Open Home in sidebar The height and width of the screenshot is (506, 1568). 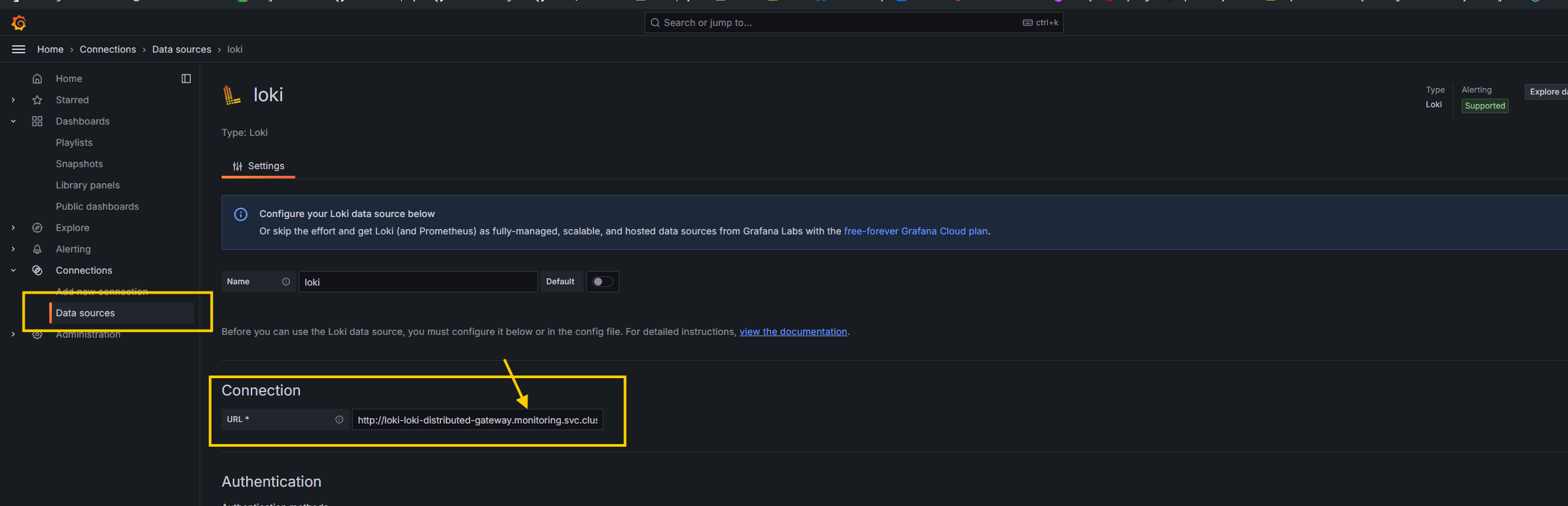tap(69, 79)
